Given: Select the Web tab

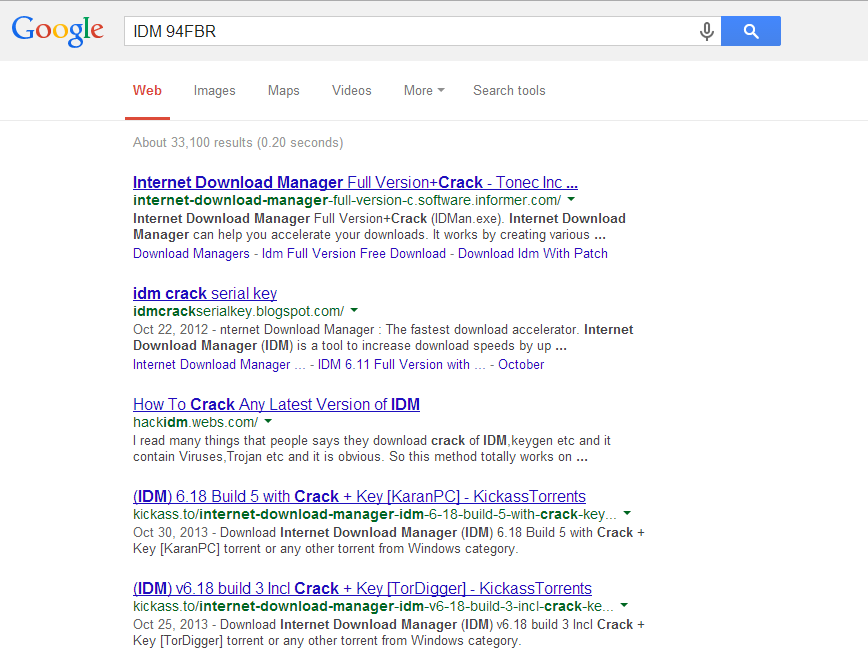Looking at the screenshot, I should pos(147,90).
